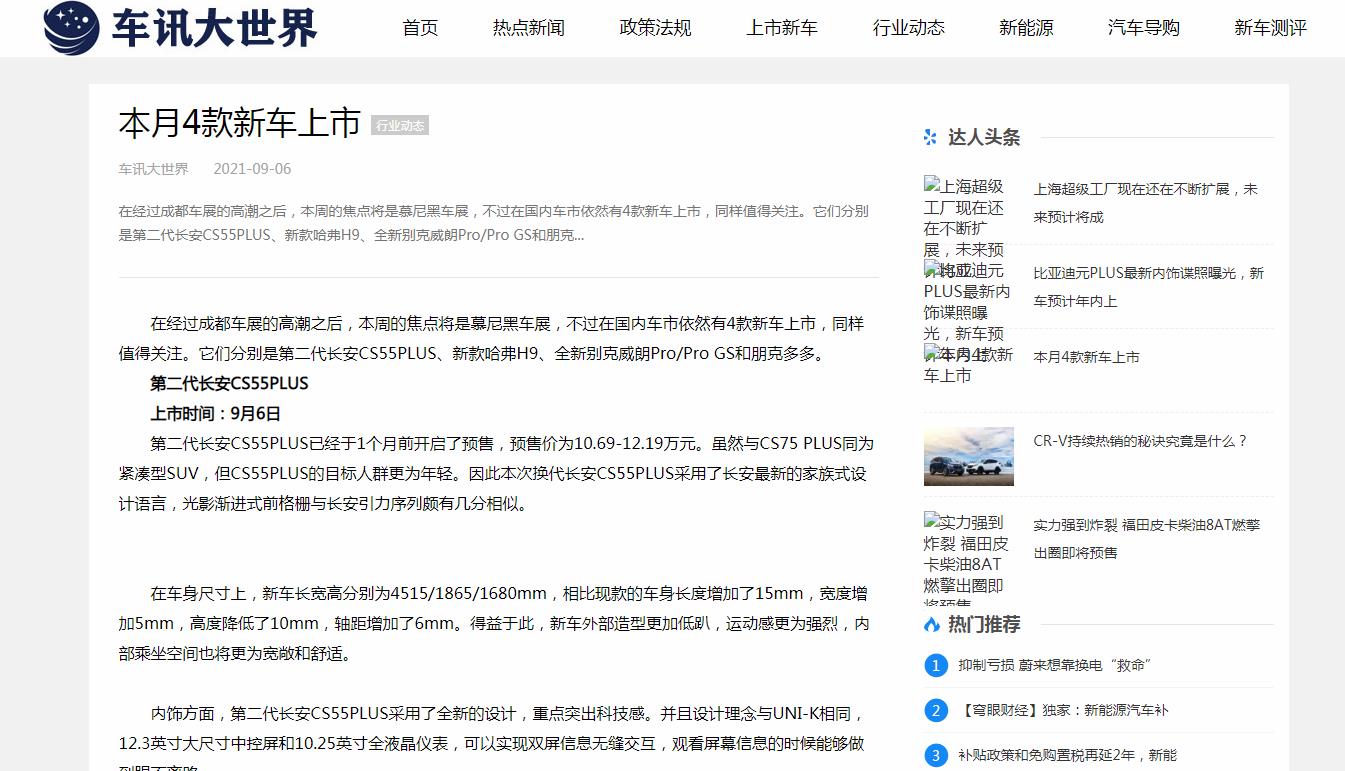Screen dimensions: 1345x771
Task: Open 政策法规 in the top menu
Action: [x=655, y=28]
